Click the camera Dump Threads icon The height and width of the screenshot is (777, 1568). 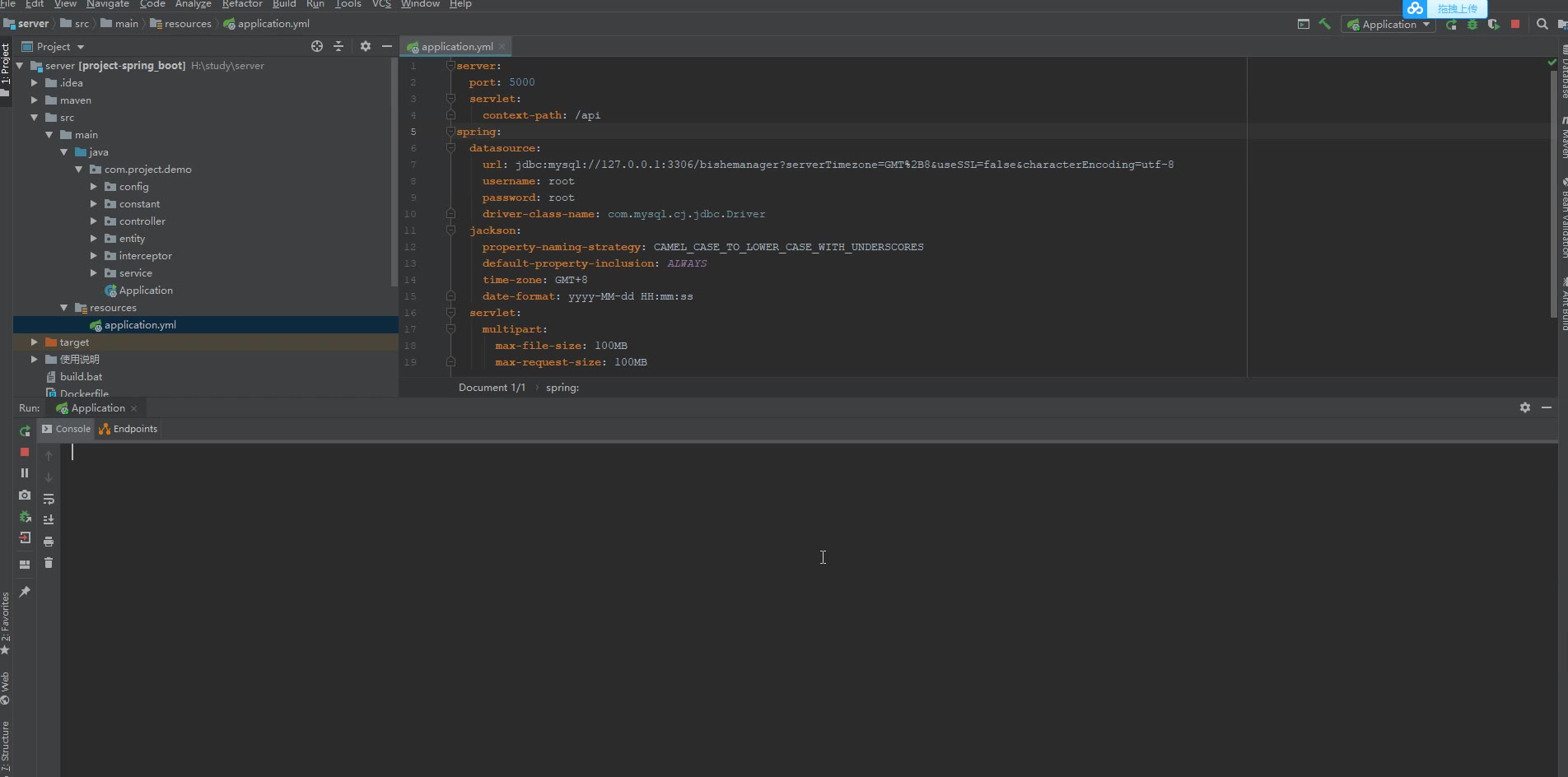[x=25, y=496]
